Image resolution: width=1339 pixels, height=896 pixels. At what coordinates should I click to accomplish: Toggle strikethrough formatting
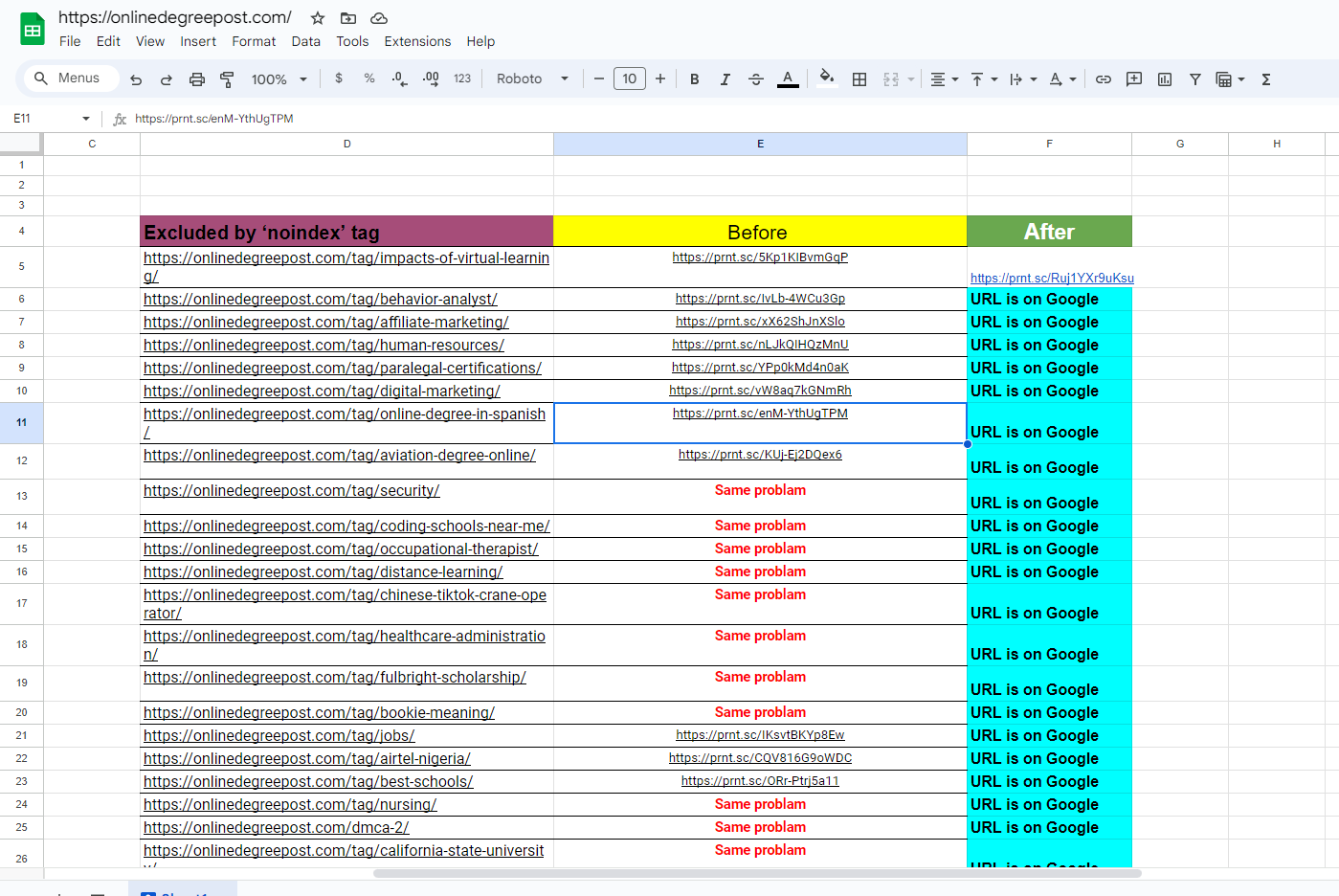click(756, 79)
